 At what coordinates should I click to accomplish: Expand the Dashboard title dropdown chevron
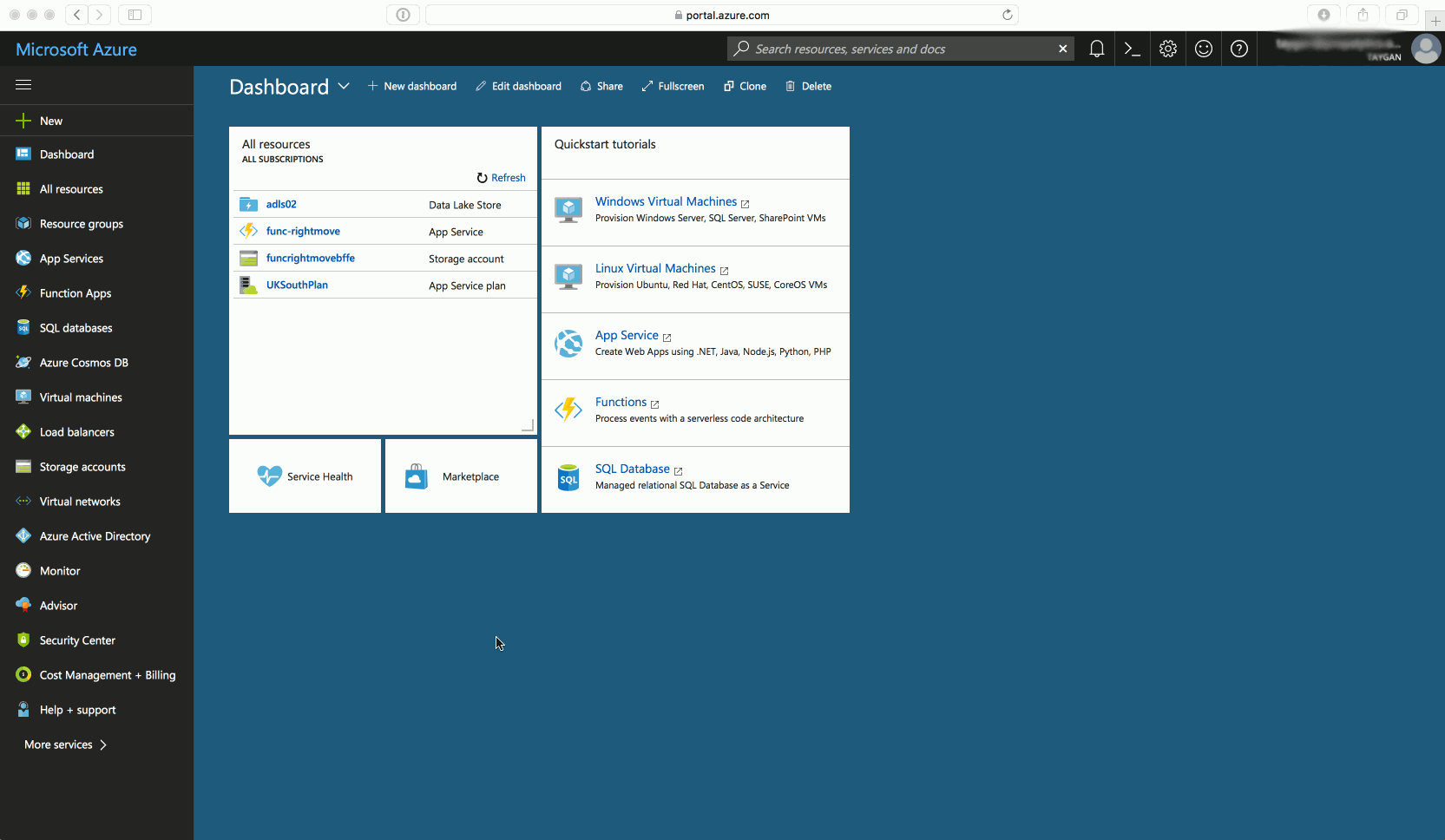344,86
